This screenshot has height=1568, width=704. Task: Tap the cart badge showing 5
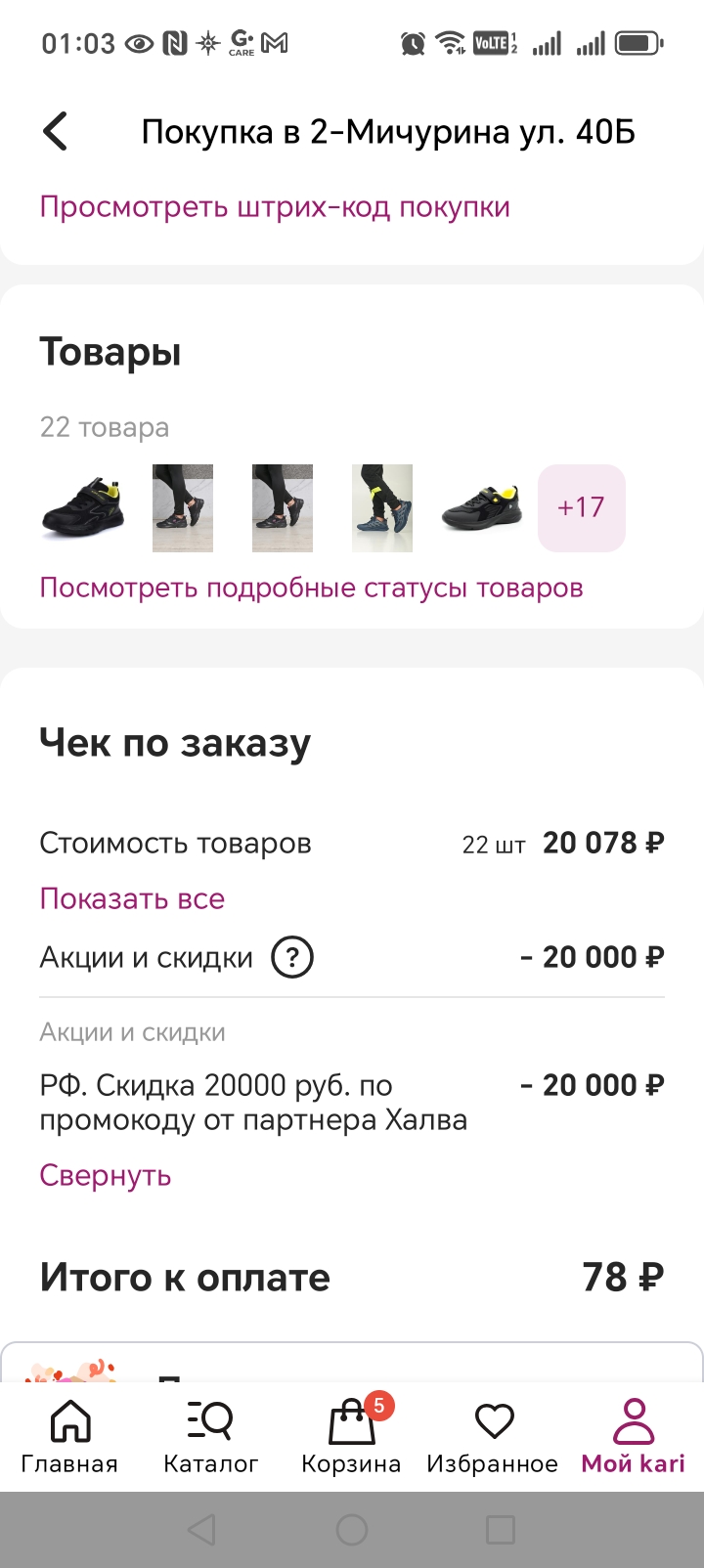(379, 1406)
